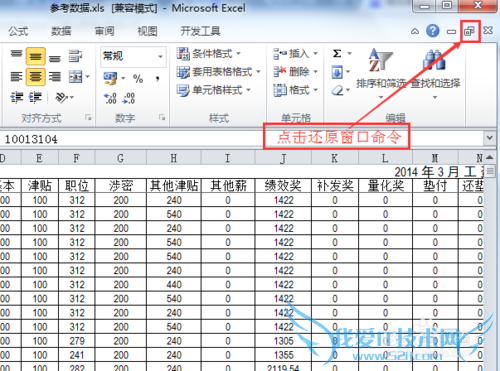Open number format combo box 常规
Viewport: 500px width, 371px height.
click(133, 56)
